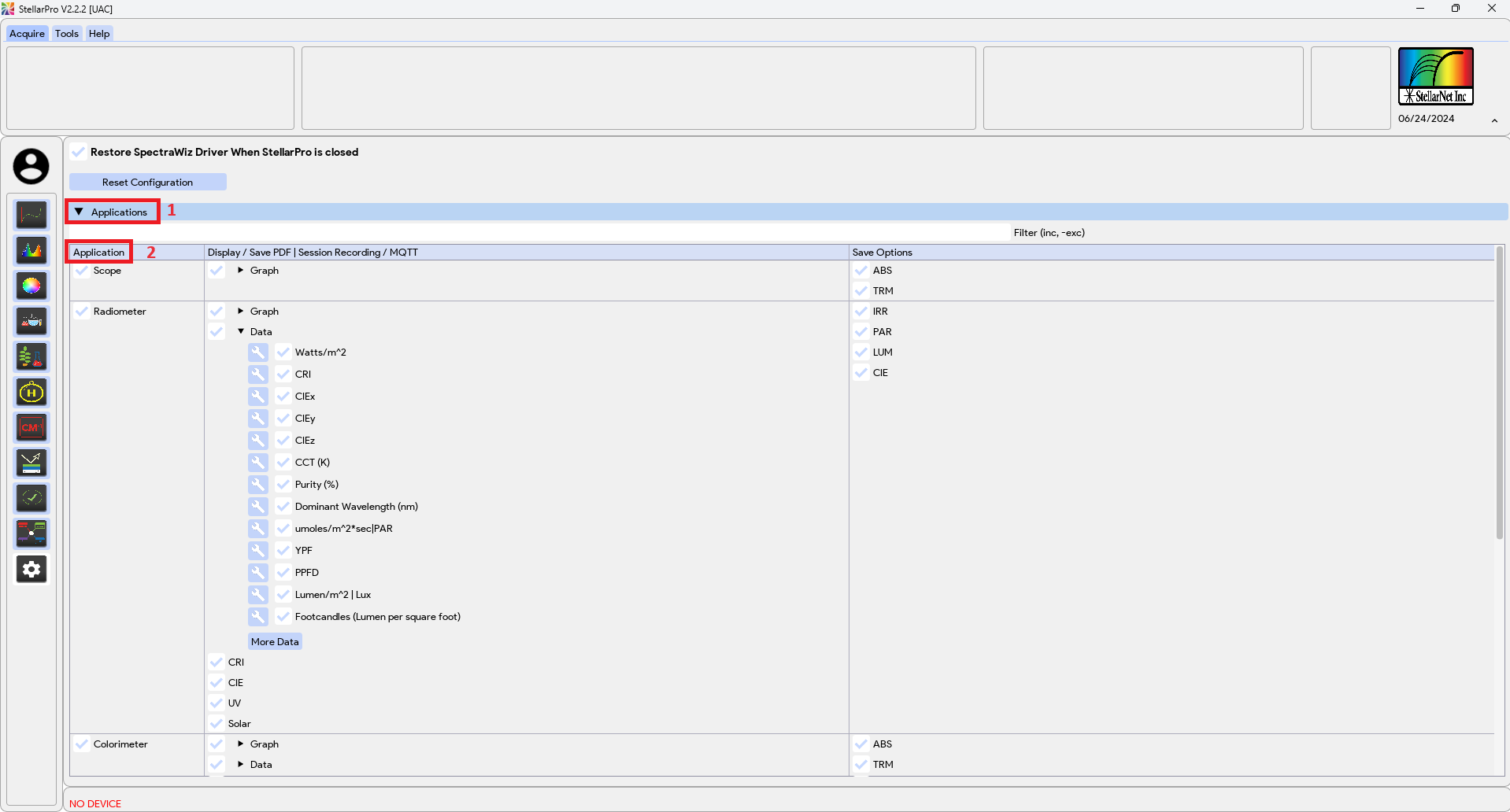Image resolution: width=1510 pixels, height=812 pixels.
Task: Open the Tools menu
Action: pyautogui.click(x=67, y=34)
